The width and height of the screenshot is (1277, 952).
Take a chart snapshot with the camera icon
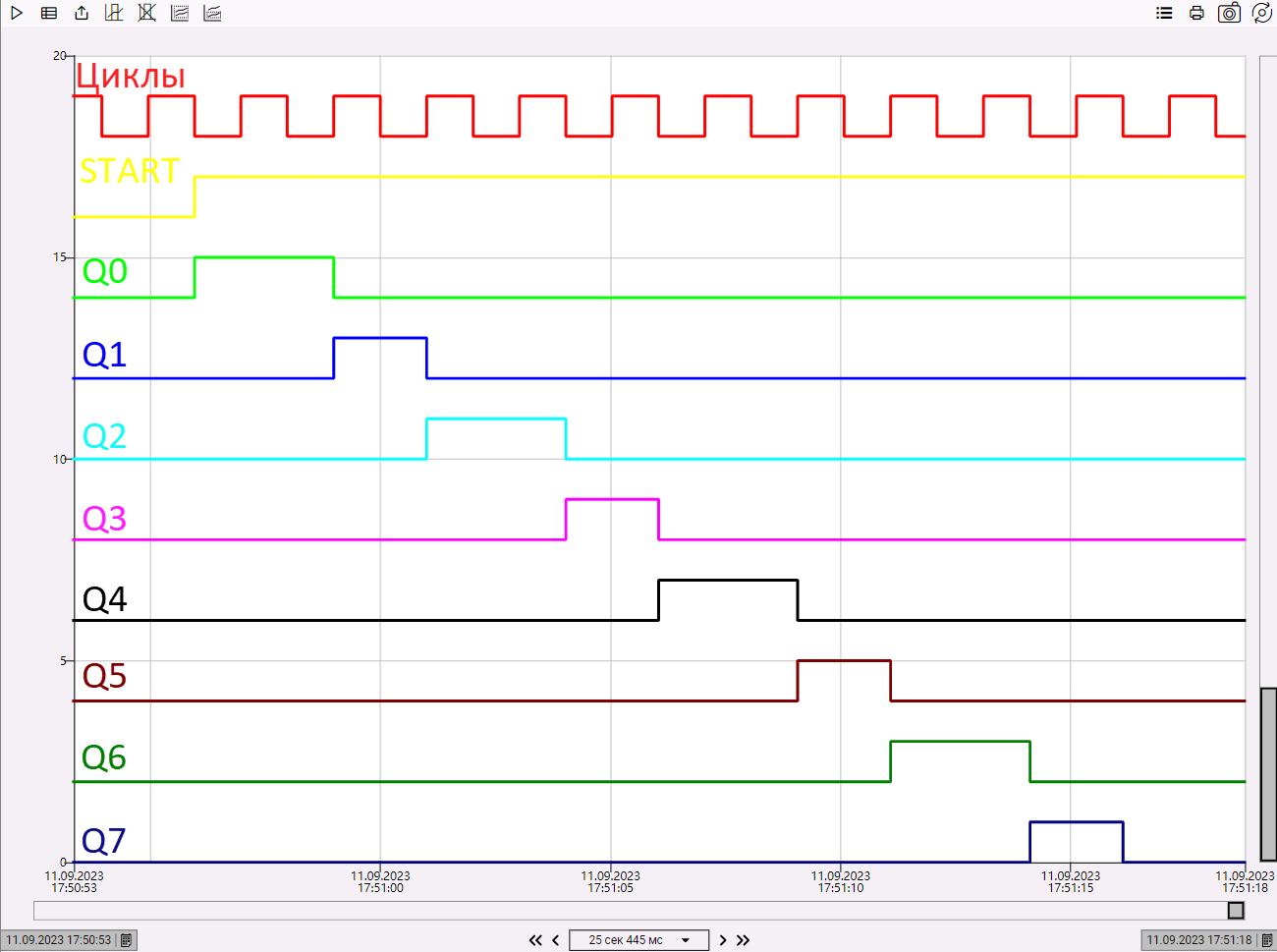click(x=1229, y=13)
